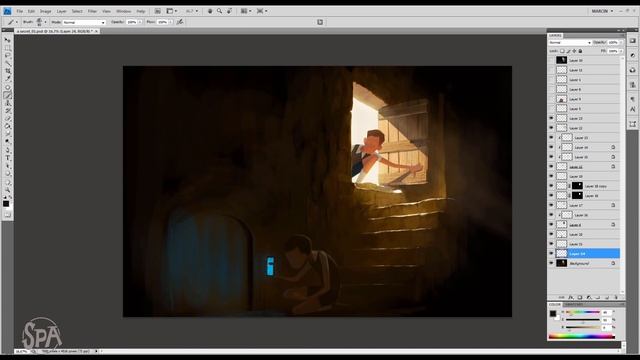Launch Bridge from the application bar
640x360 pixels.
pos(158,11)
